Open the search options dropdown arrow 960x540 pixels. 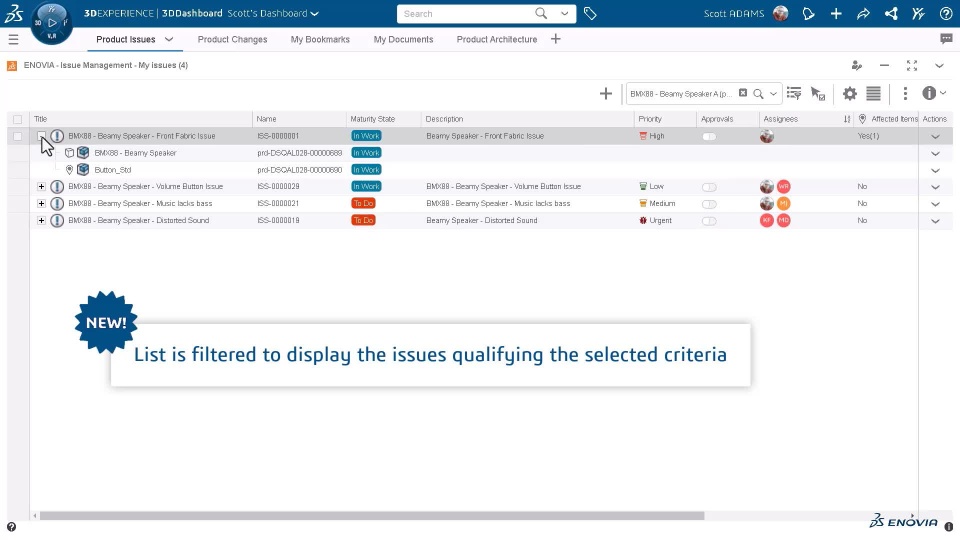point(564,13)
